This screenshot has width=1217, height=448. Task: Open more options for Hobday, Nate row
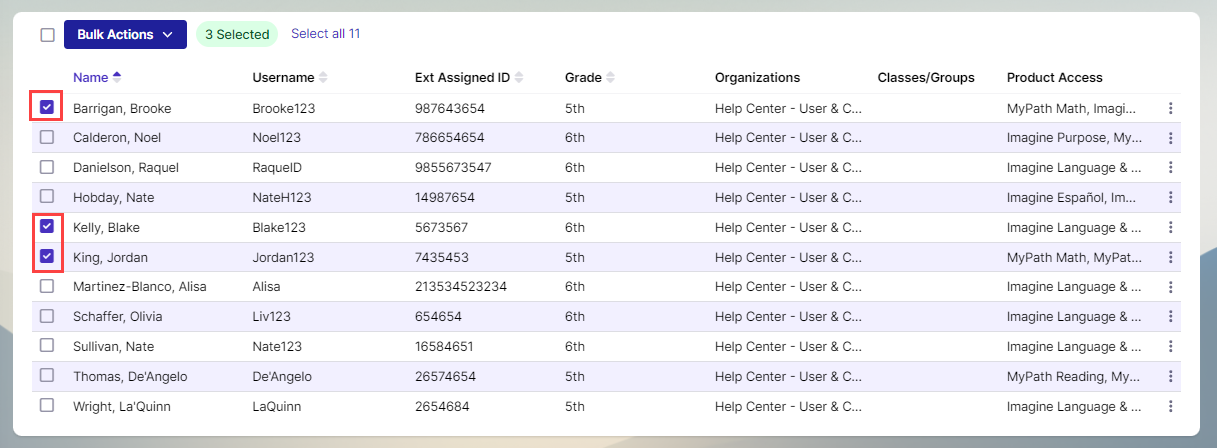click(1171, 198)
